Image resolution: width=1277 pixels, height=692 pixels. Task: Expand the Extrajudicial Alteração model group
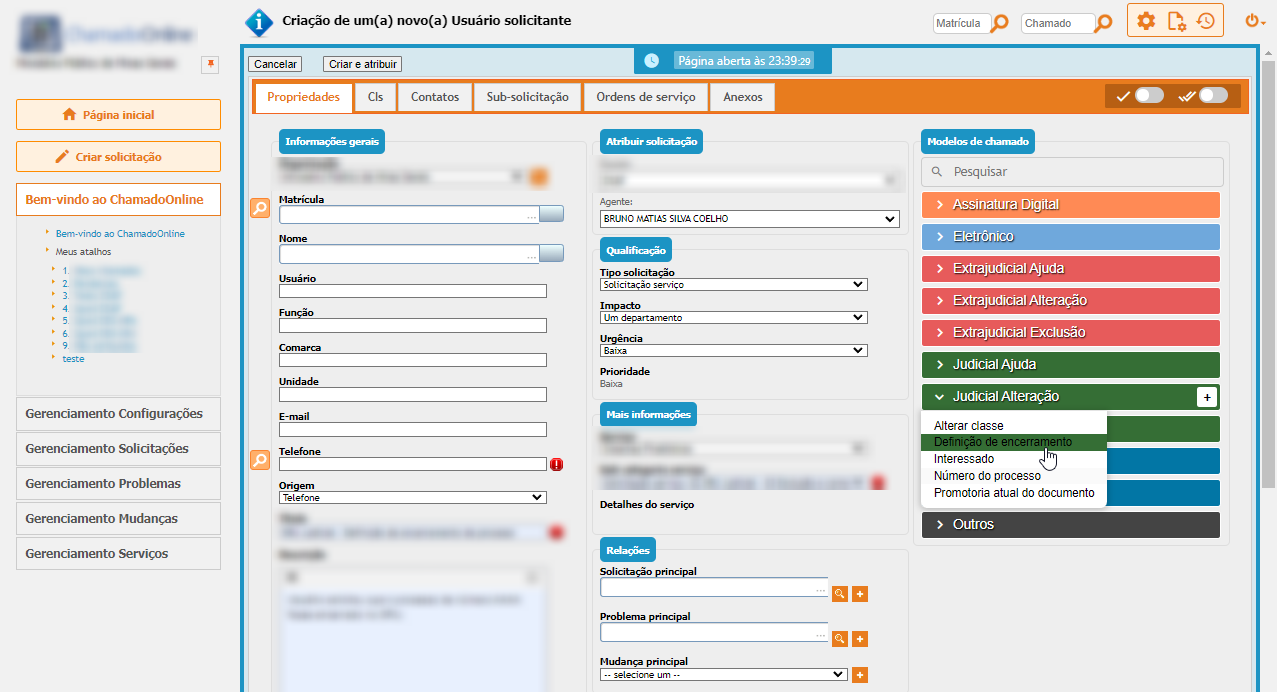click(1071, 301)
